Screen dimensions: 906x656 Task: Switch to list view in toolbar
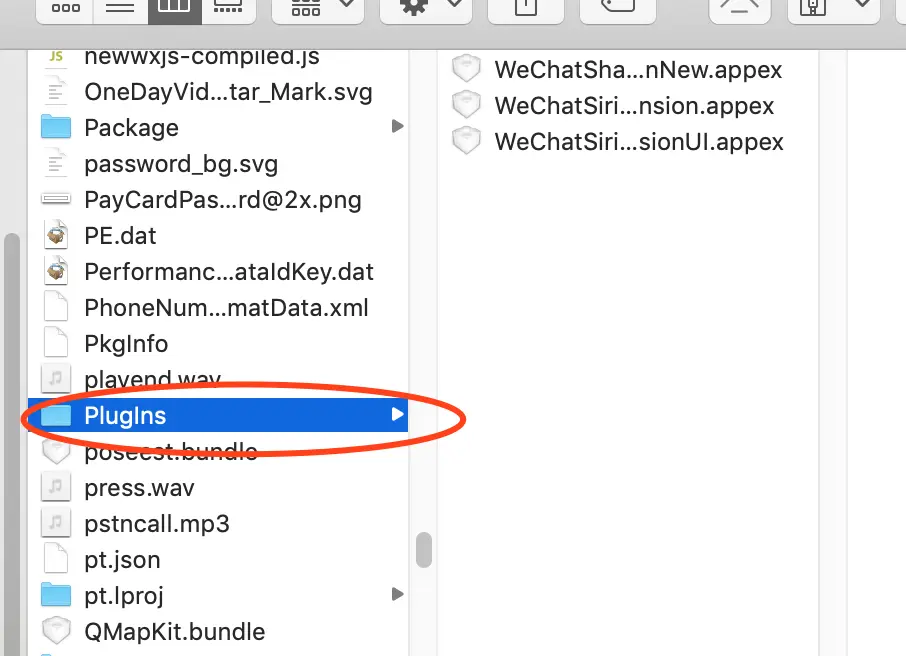120,8
